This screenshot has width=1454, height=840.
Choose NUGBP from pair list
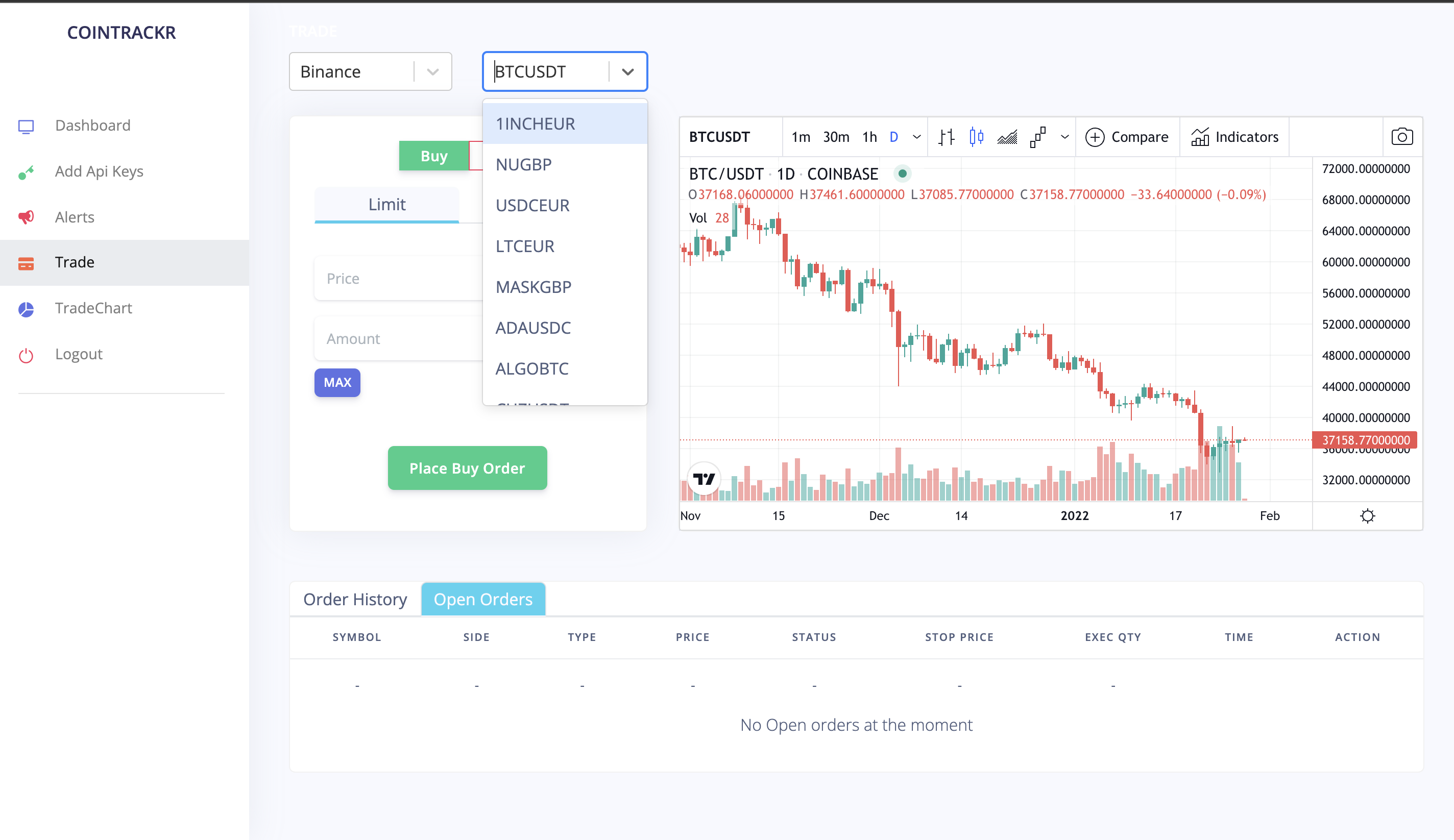(565, 164)
